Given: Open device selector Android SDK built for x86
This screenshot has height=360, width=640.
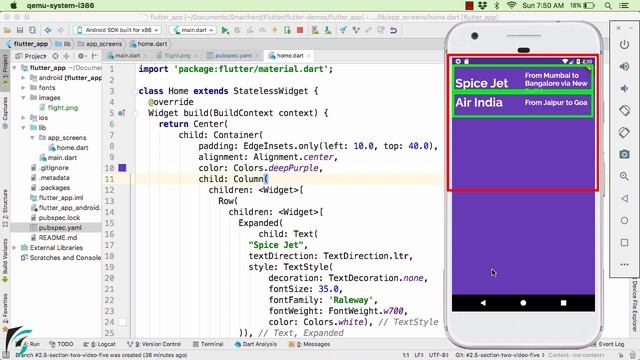Looking at the screenshot, I should 118,30.
